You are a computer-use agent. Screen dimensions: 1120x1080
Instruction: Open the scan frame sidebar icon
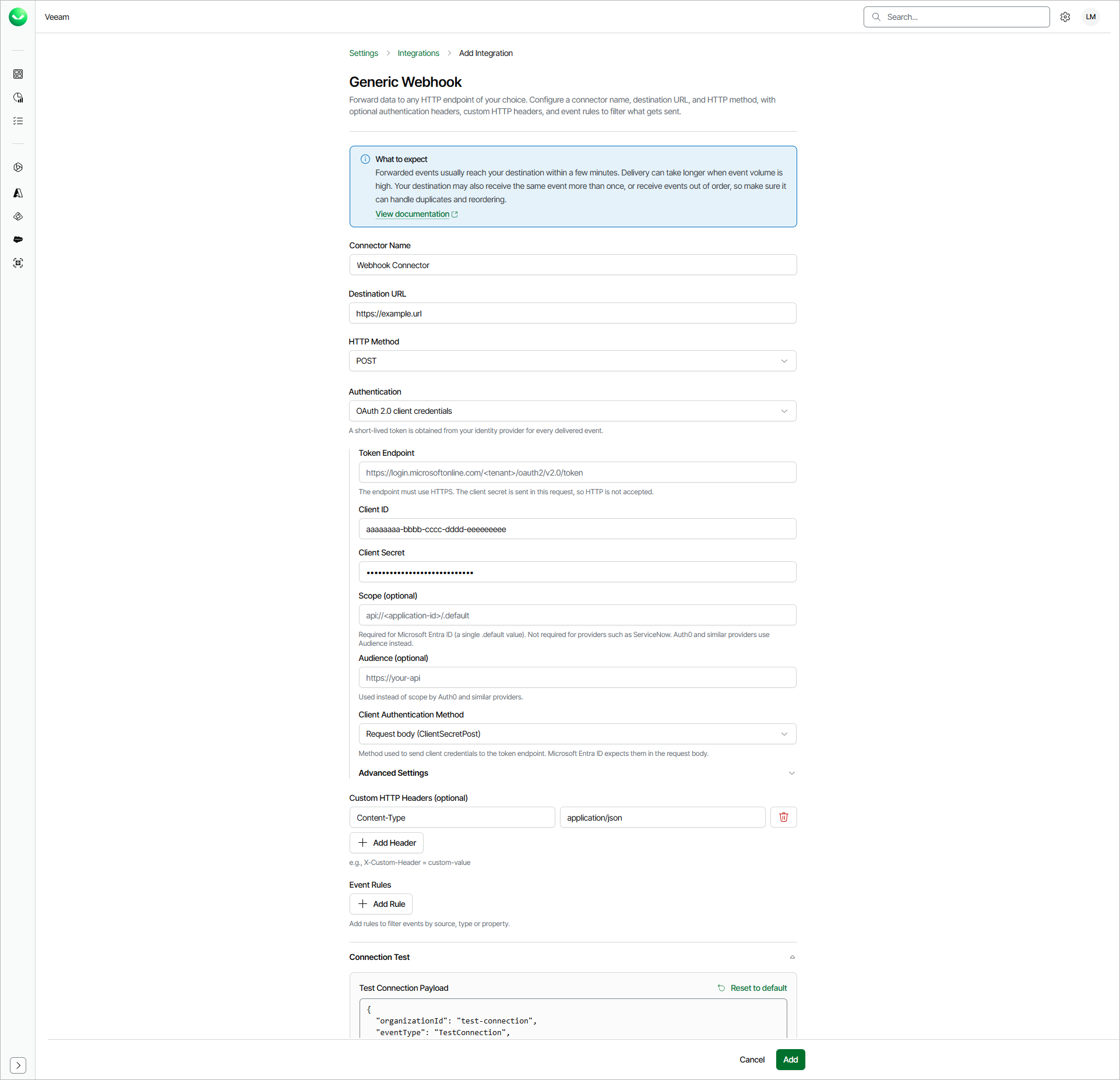(18, 263)
